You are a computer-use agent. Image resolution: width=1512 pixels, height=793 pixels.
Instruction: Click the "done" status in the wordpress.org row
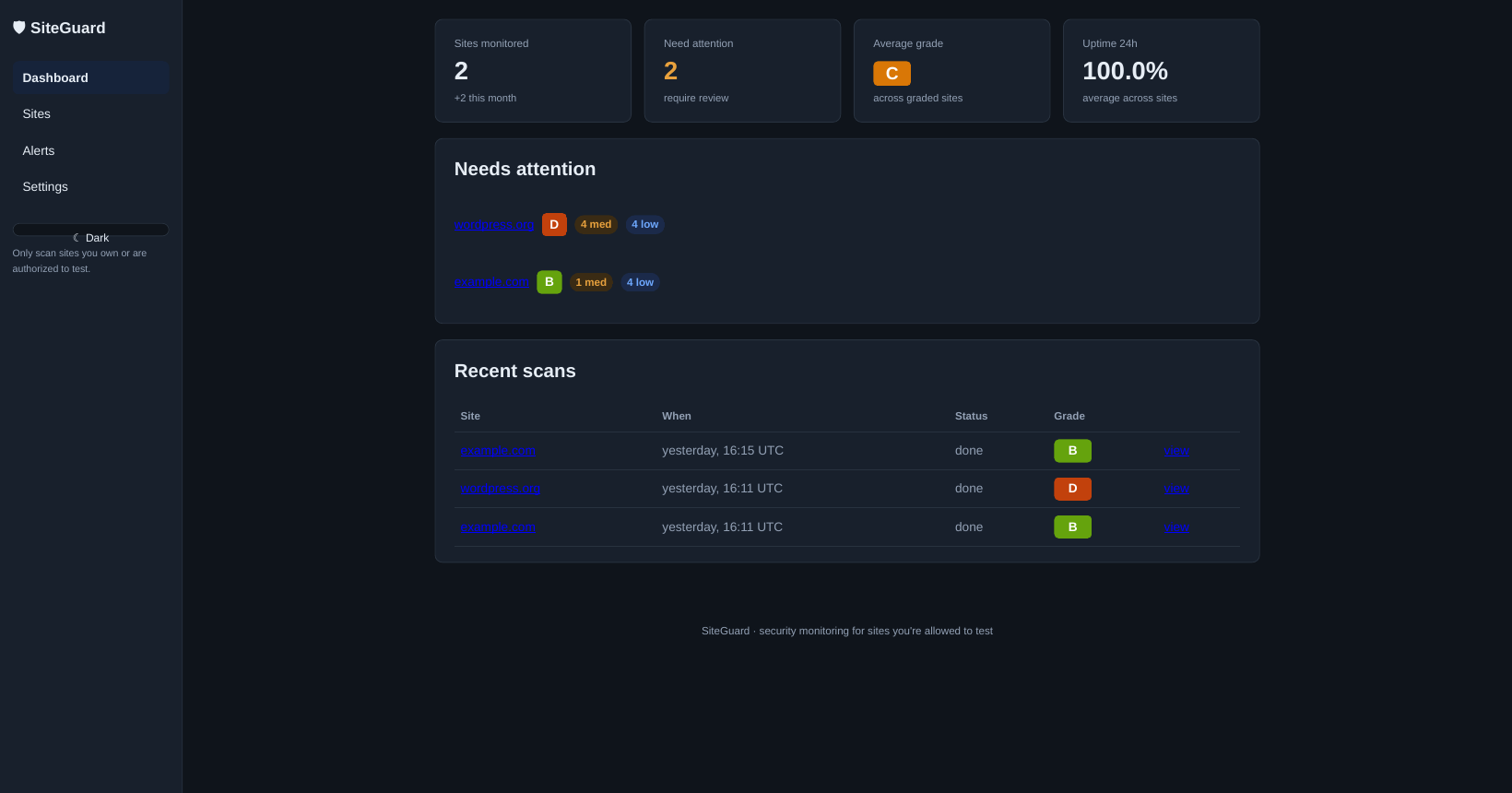point(969,489)
